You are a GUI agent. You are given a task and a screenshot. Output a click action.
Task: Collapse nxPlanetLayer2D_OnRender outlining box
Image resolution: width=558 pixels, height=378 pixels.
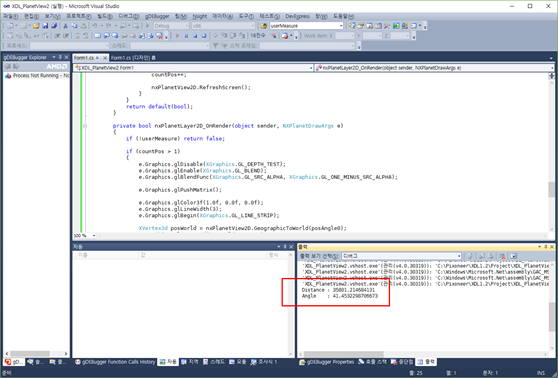click(85, 126)
